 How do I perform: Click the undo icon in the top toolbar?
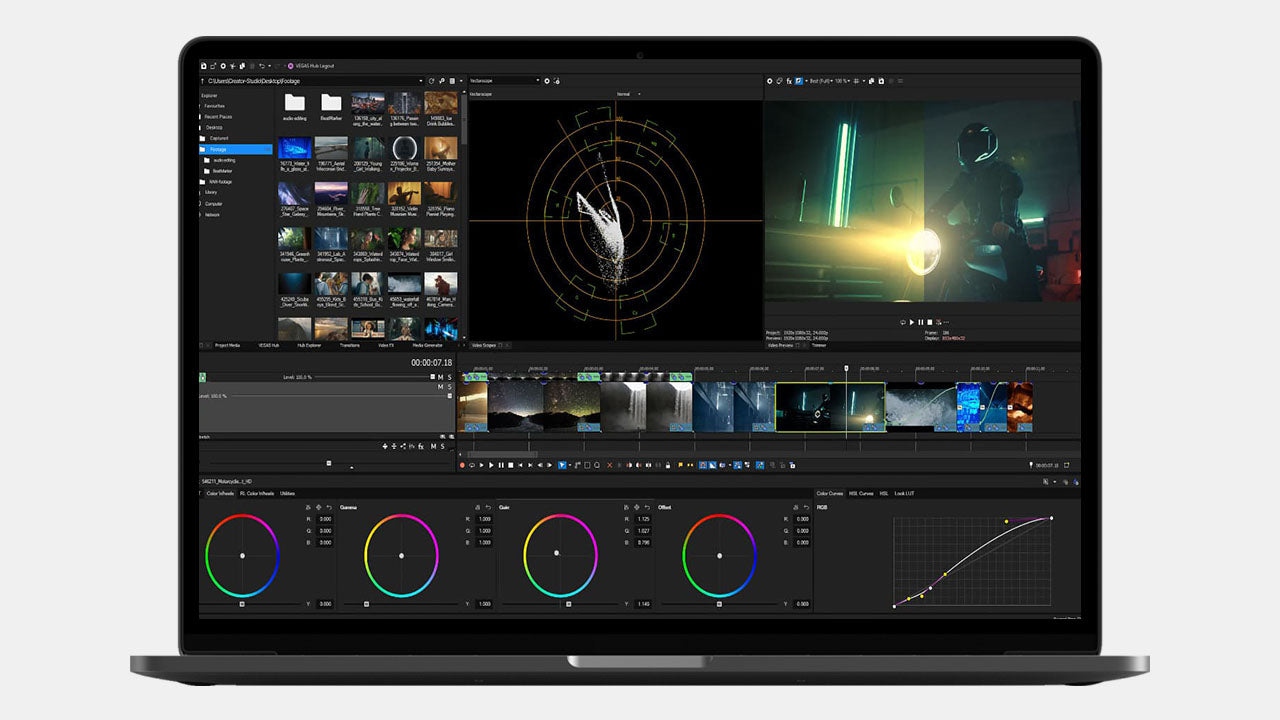[261, 66]
